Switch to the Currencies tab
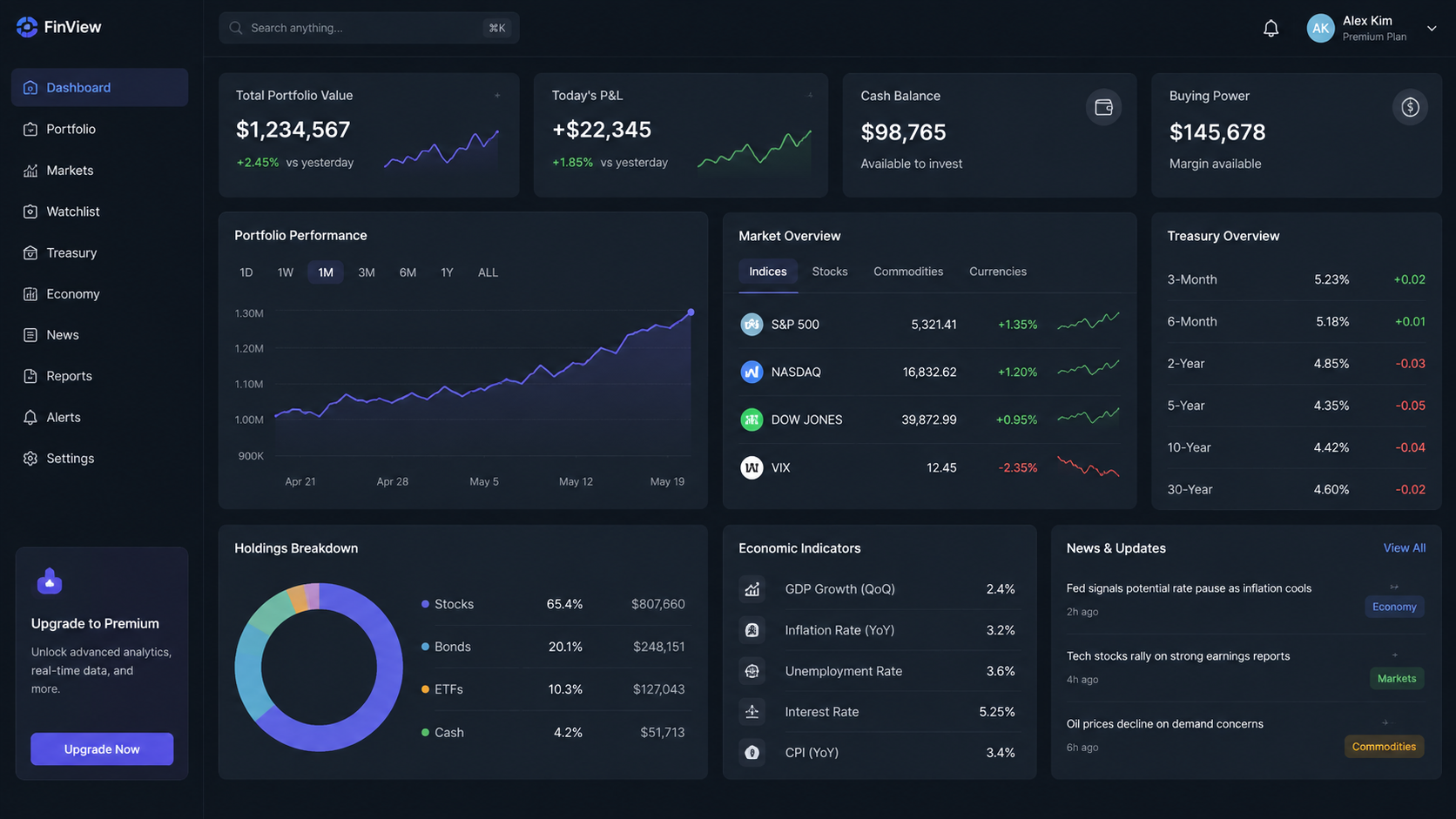 998,272
